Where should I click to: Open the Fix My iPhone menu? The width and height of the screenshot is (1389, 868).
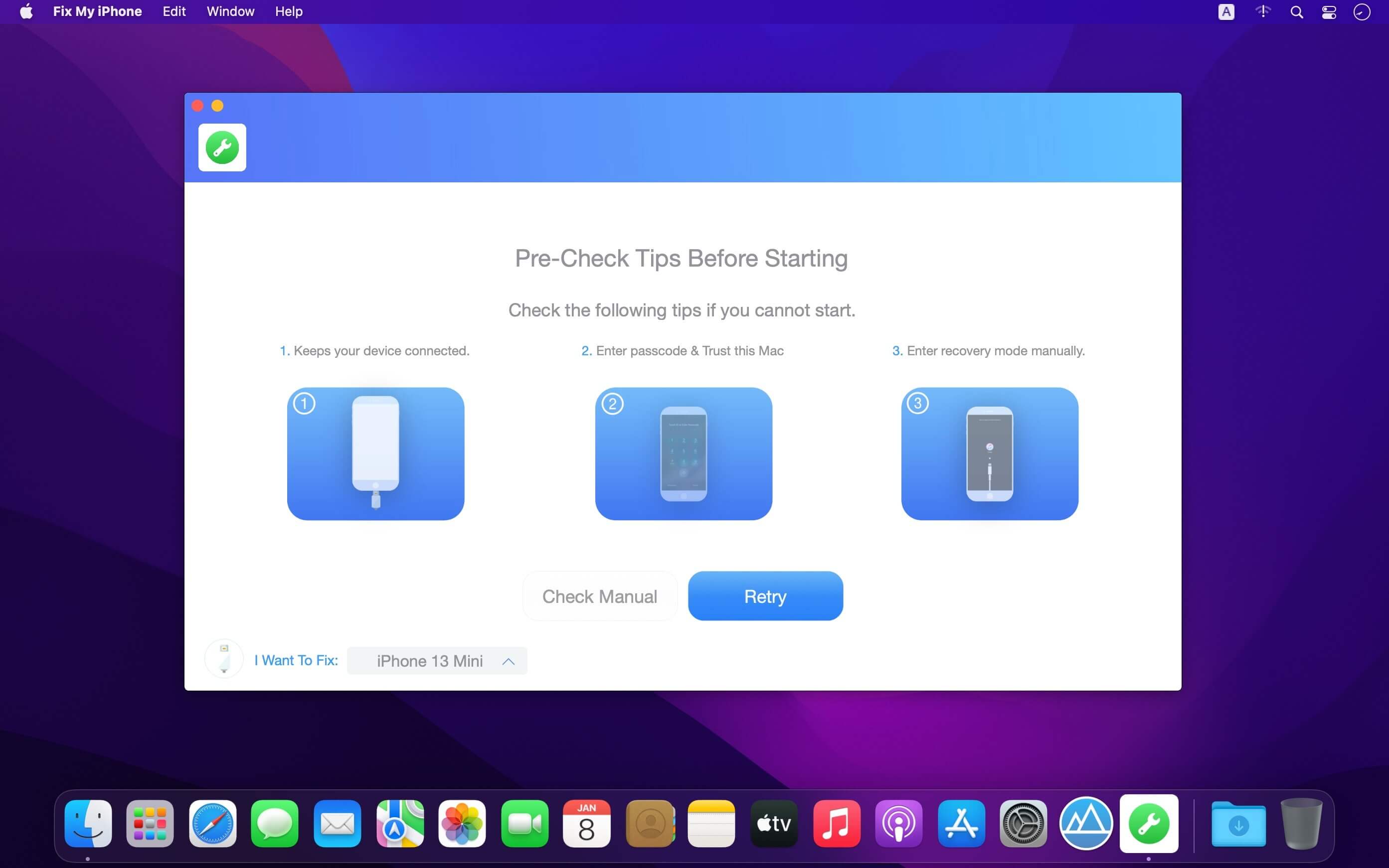coord(97,11)
